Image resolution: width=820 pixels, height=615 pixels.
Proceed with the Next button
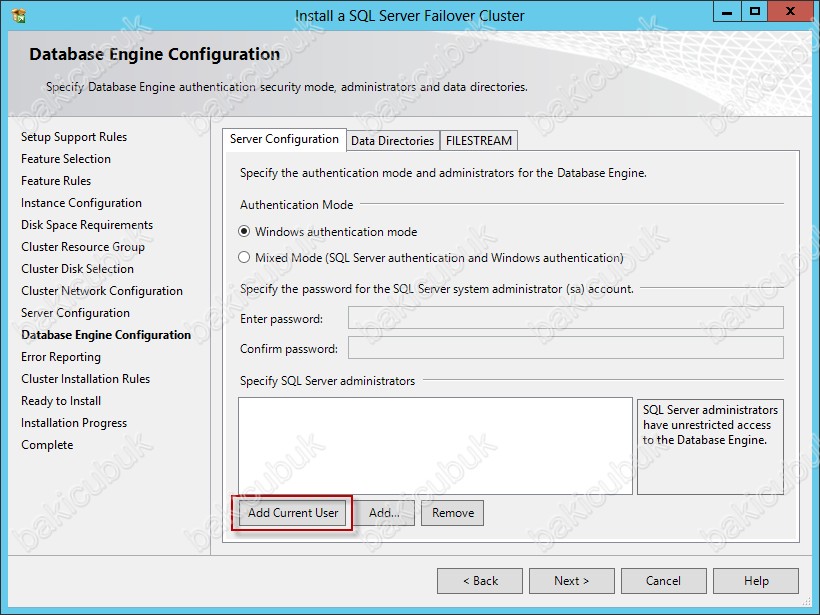pos(572,581)
